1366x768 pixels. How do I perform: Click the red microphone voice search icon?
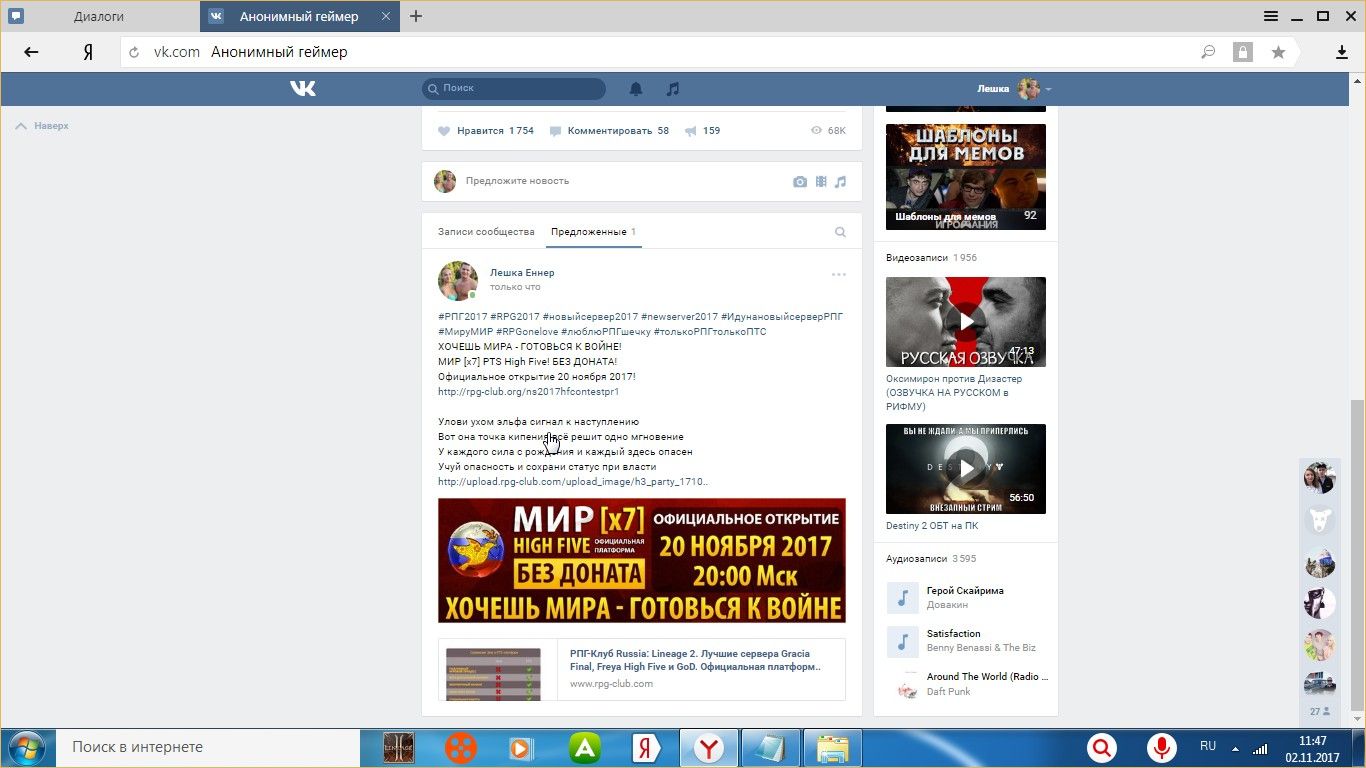[x=1162, y=748]
